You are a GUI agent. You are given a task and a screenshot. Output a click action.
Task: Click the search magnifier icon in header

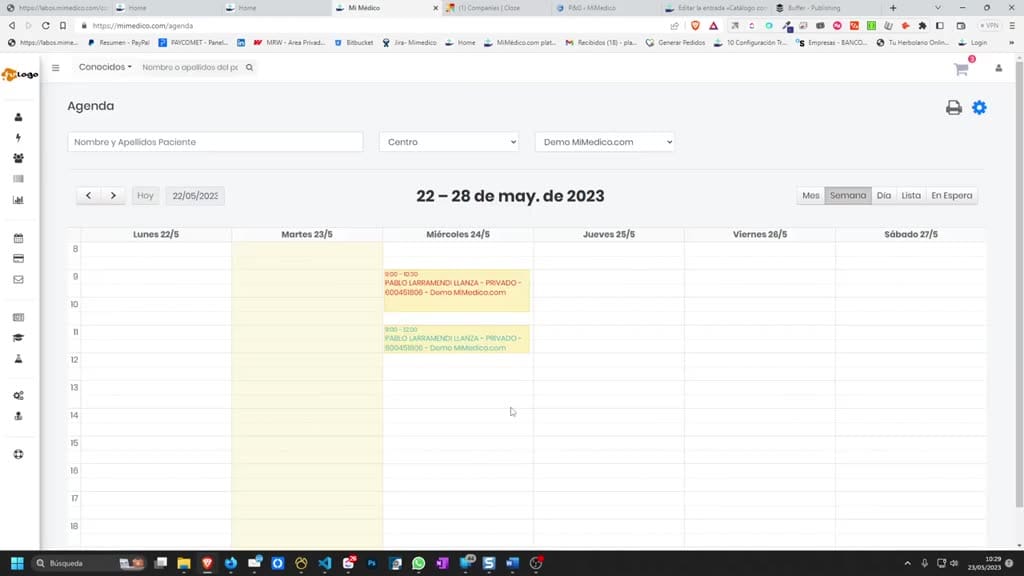pyautogui.click(x=249, y=67)
